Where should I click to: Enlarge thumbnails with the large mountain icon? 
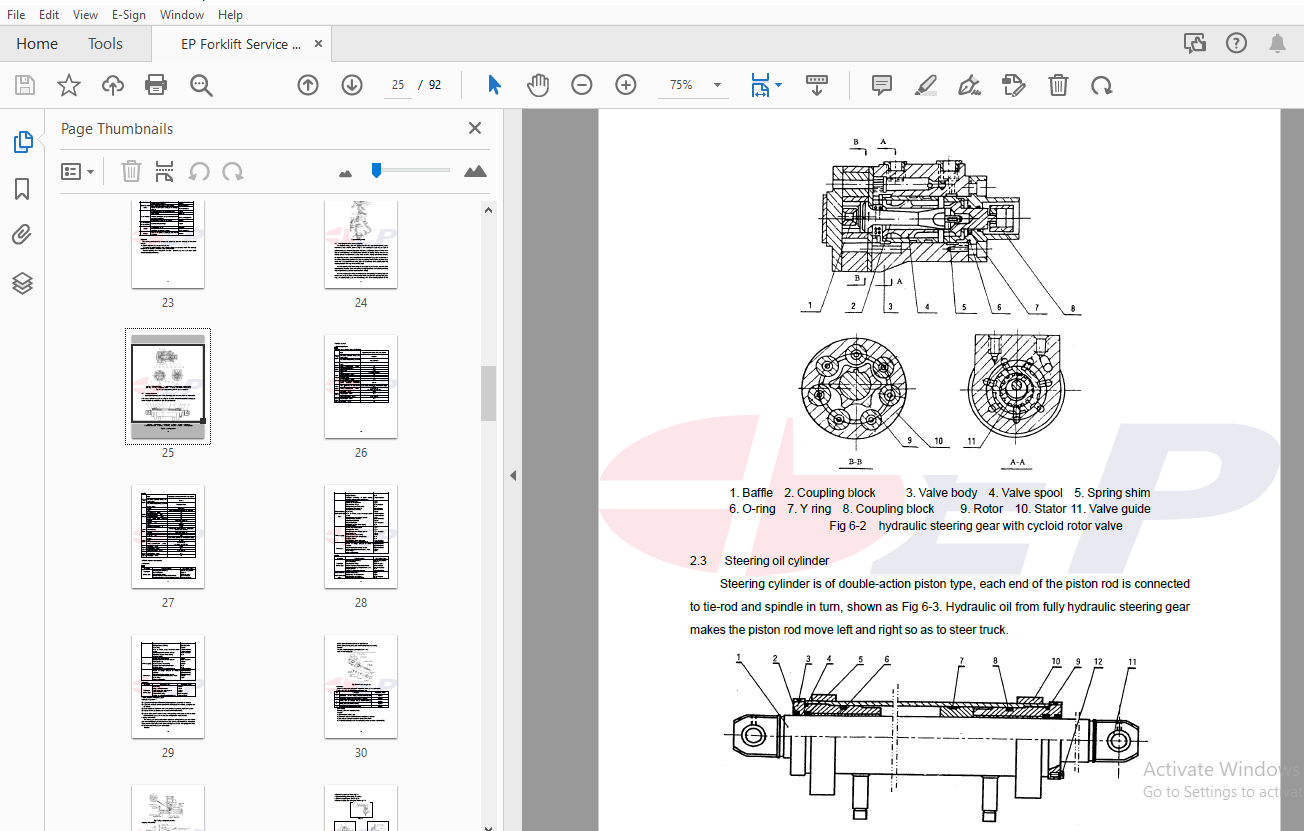(x=475, y=171)
